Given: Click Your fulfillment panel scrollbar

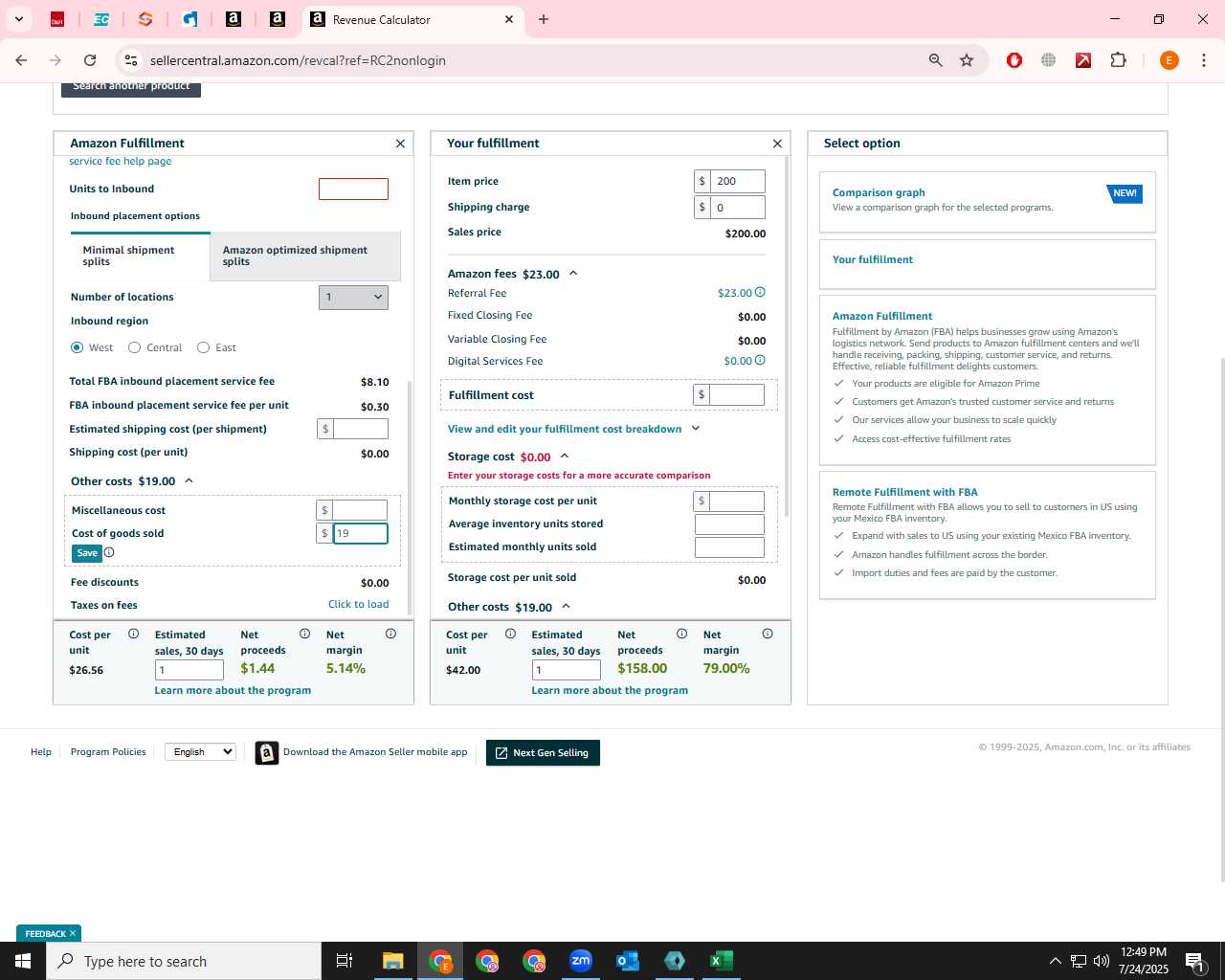Looking at the screenshot, I should (x=787, y=335).
